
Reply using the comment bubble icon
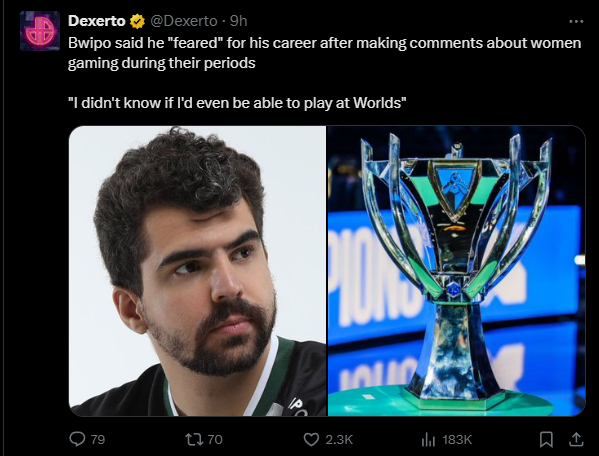(x=77, y=439)
